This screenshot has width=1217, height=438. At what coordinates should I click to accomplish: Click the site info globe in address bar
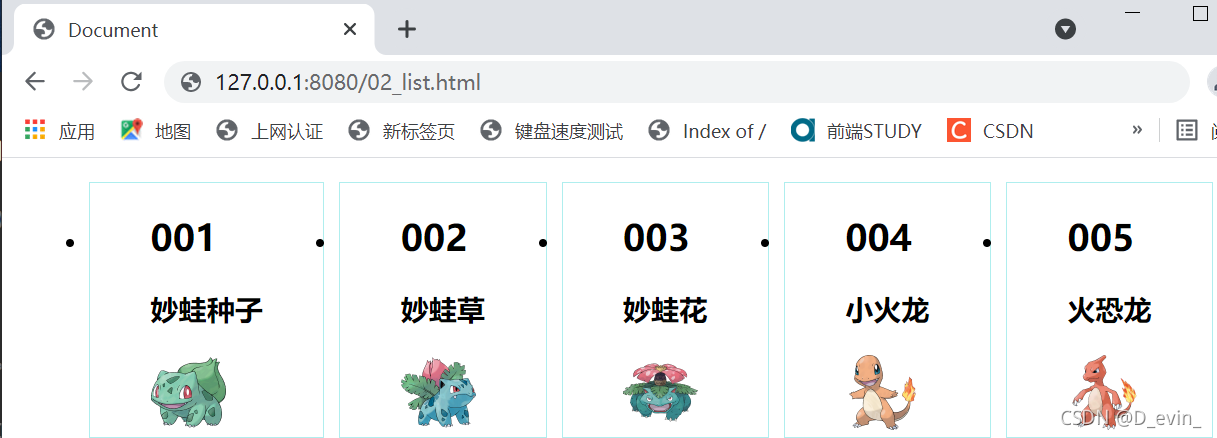click(x=192, y=82)
